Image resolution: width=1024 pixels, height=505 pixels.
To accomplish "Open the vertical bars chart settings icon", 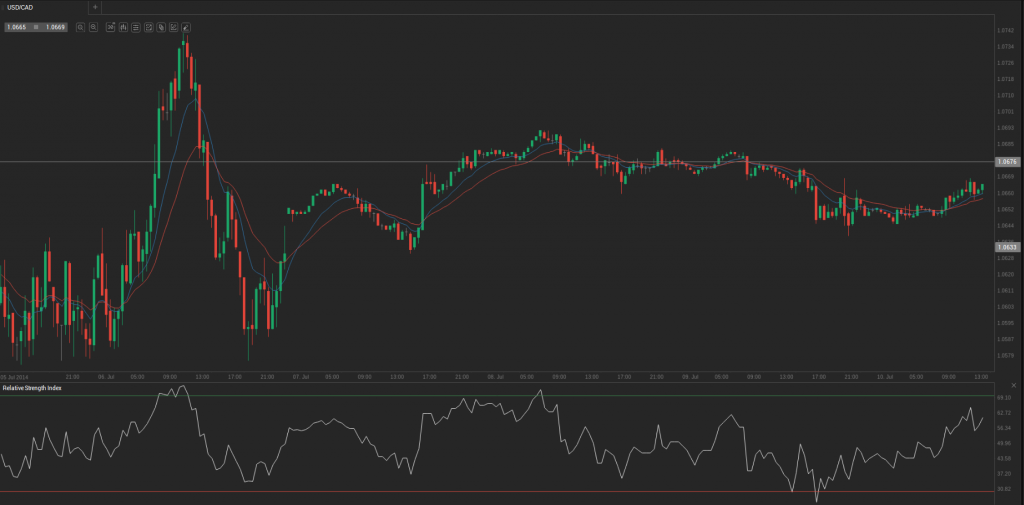I will pyautogui.click(x=123, y=27).
